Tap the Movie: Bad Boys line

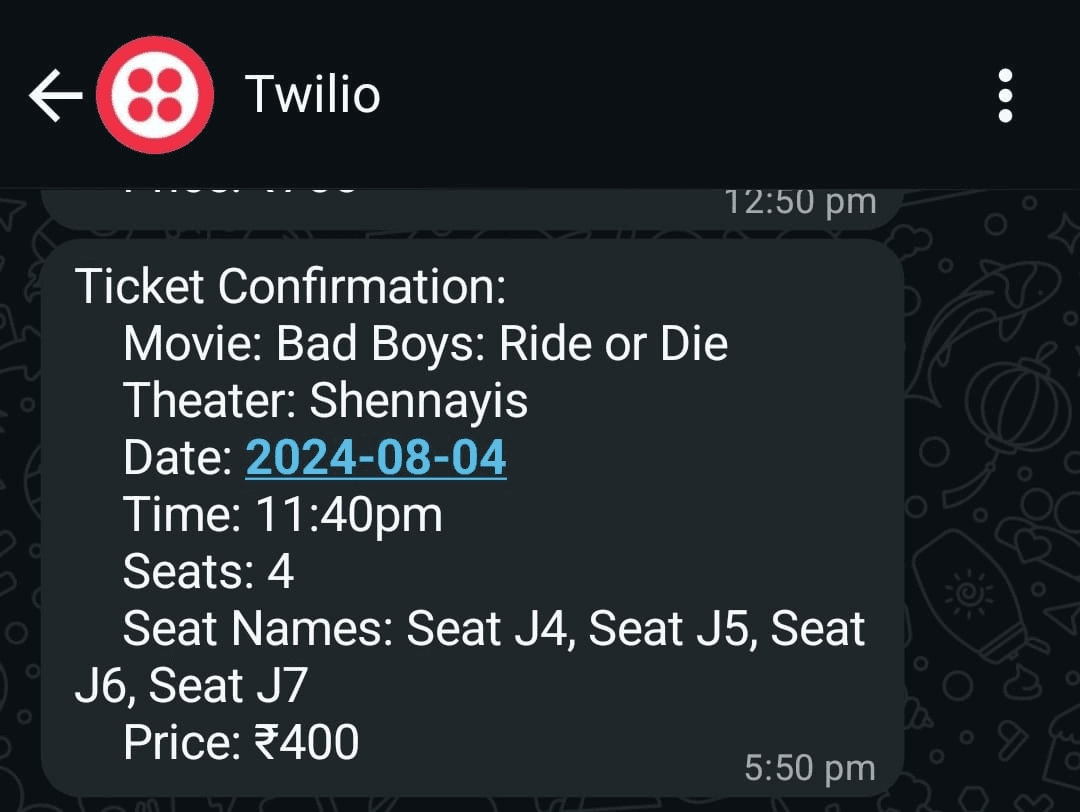click(425, 343)
